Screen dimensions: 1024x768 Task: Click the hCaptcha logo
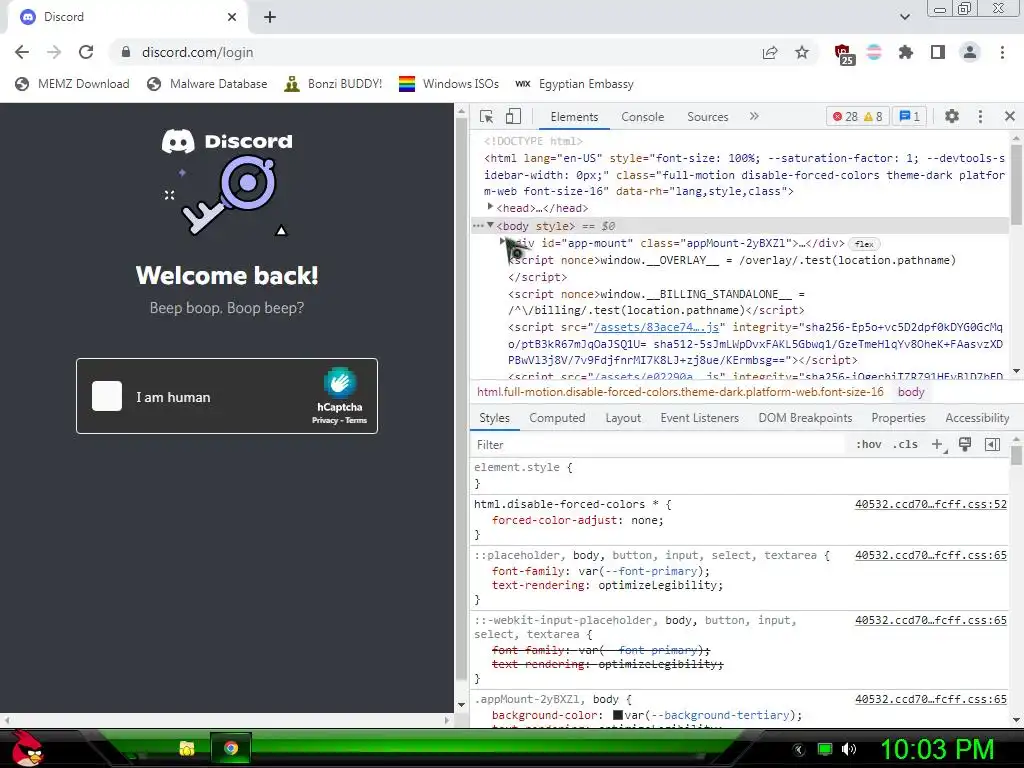(x=340, y=383)
